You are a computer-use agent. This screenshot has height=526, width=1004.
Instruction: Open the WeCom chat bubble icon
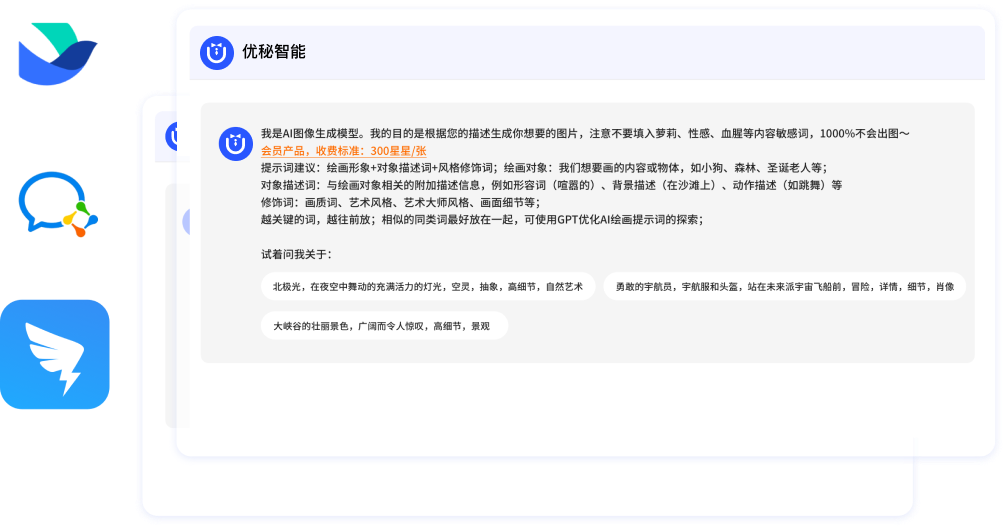pos(55,205)
